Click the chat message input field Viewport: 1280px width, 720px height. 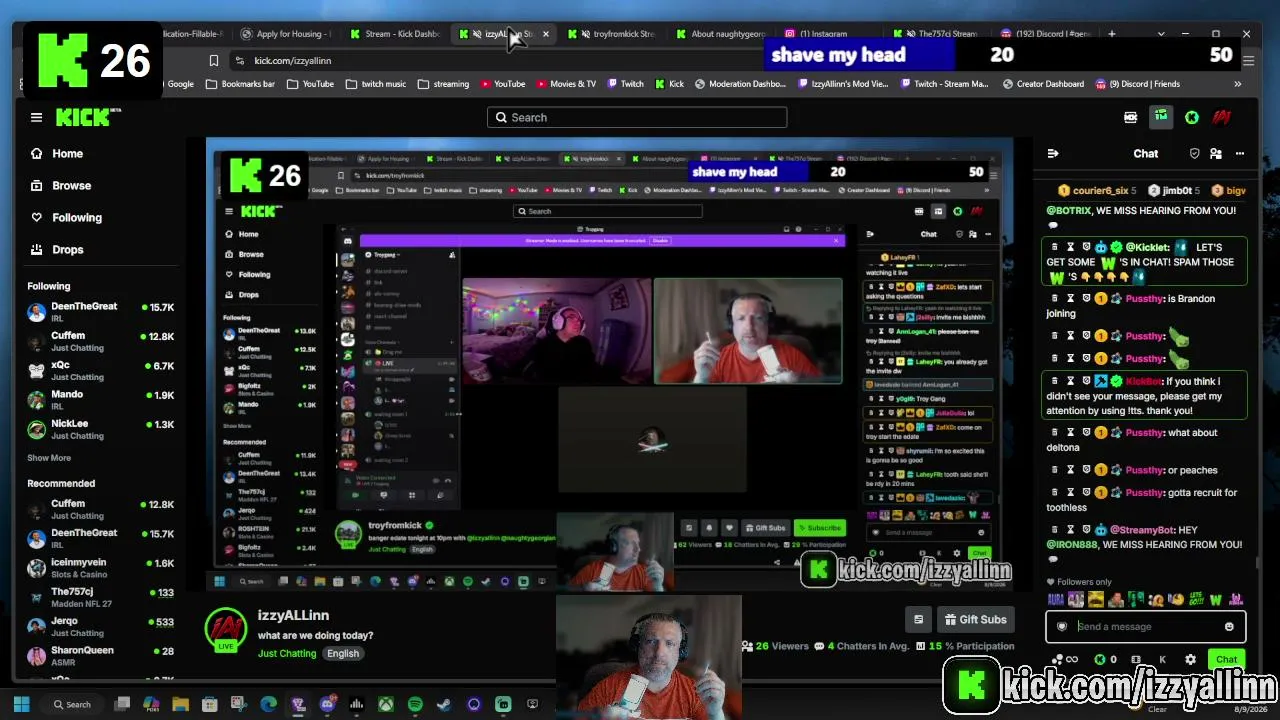pos(1146,627)
